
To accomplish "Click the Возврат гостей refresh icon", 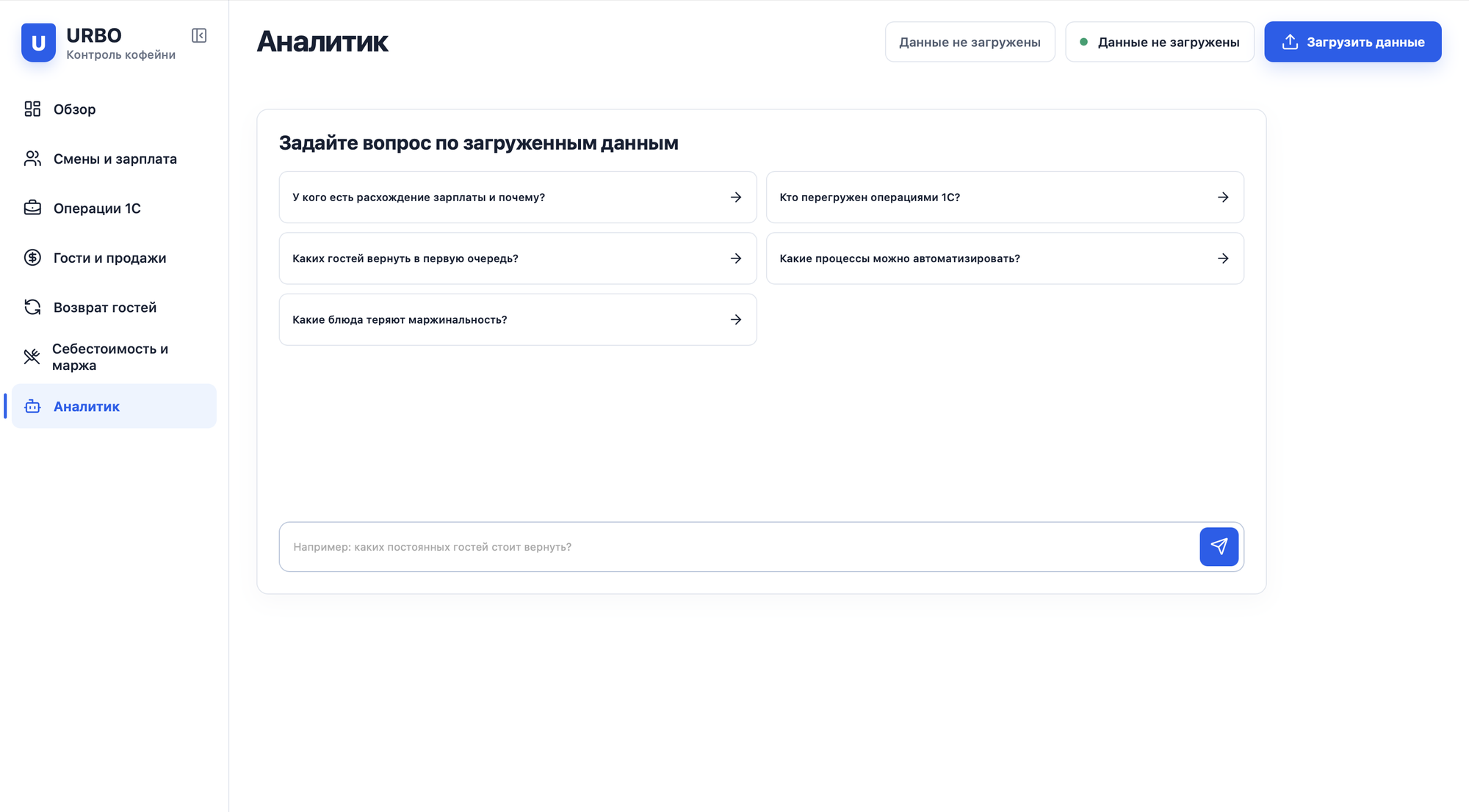I will [32, 307].
